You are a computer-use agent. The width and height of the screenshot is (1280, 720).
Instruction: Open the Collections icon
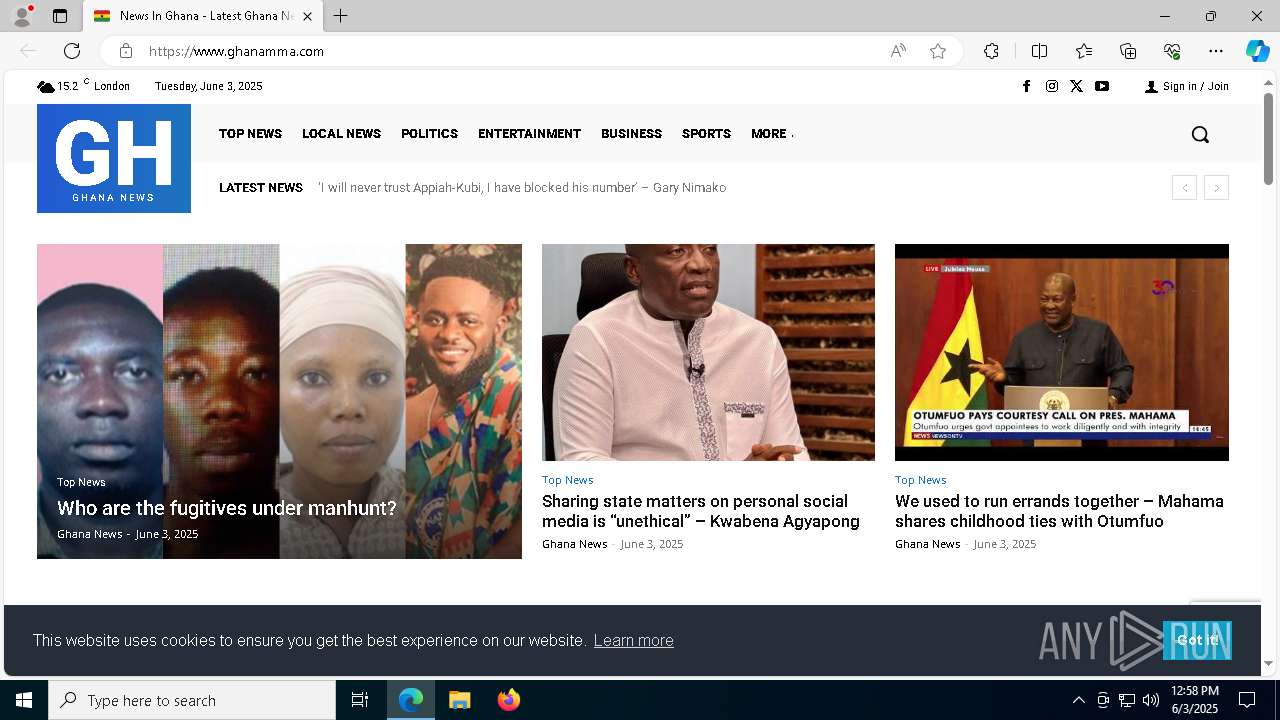pos(1128,51)
